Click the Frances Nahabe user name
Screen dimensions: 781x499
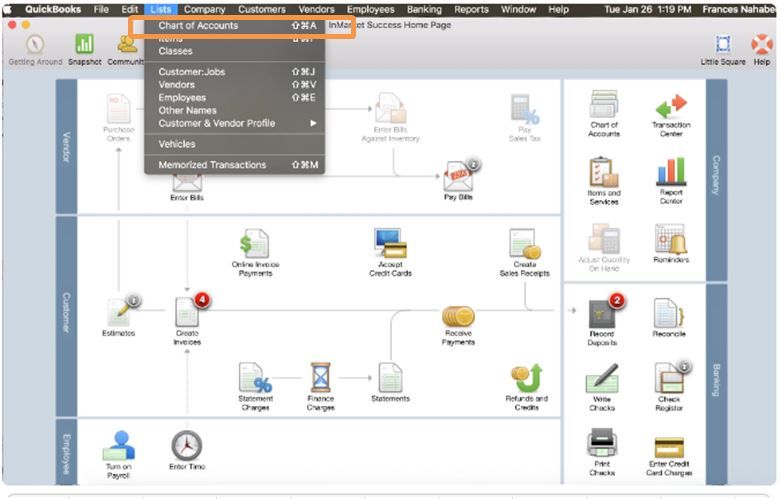tap(739, 9)
